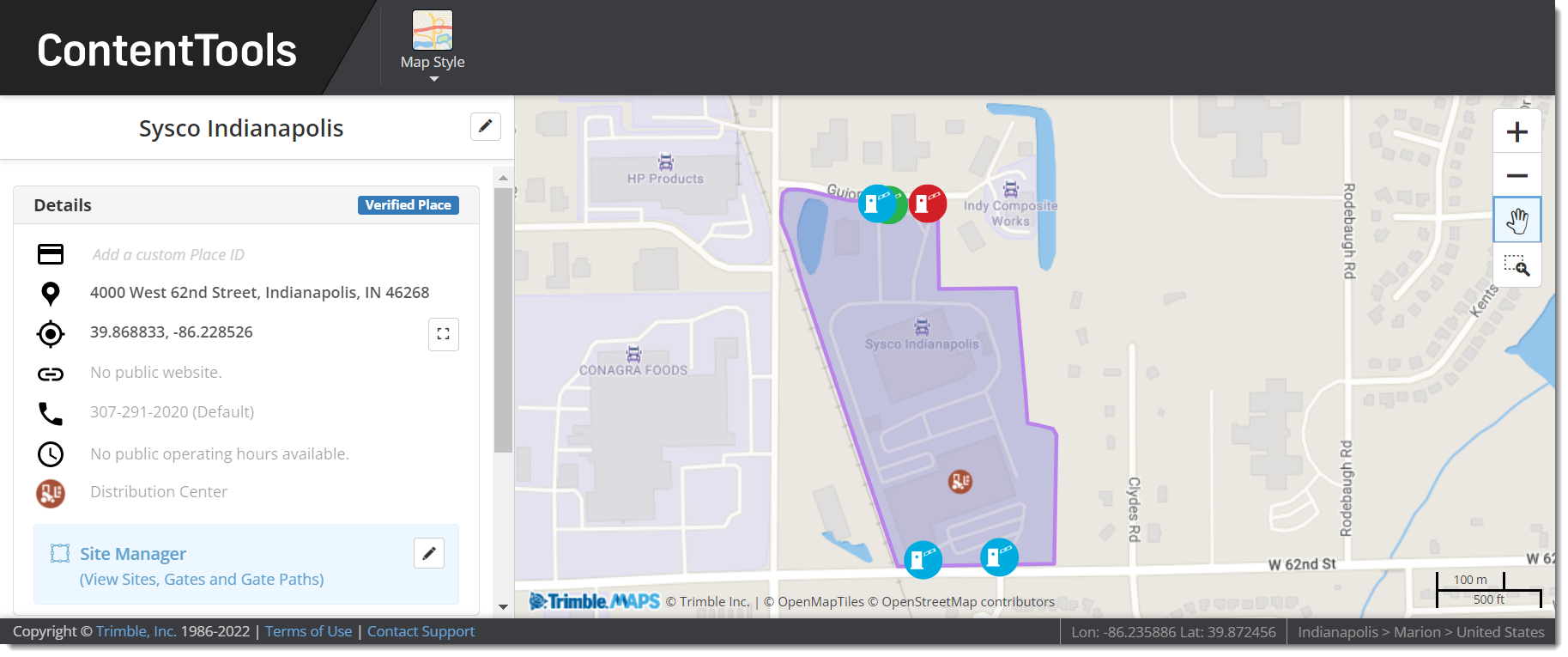Edit Site Manager with pencil button
Viewport: 1568px width, 657px height.
tap(429, 553)
